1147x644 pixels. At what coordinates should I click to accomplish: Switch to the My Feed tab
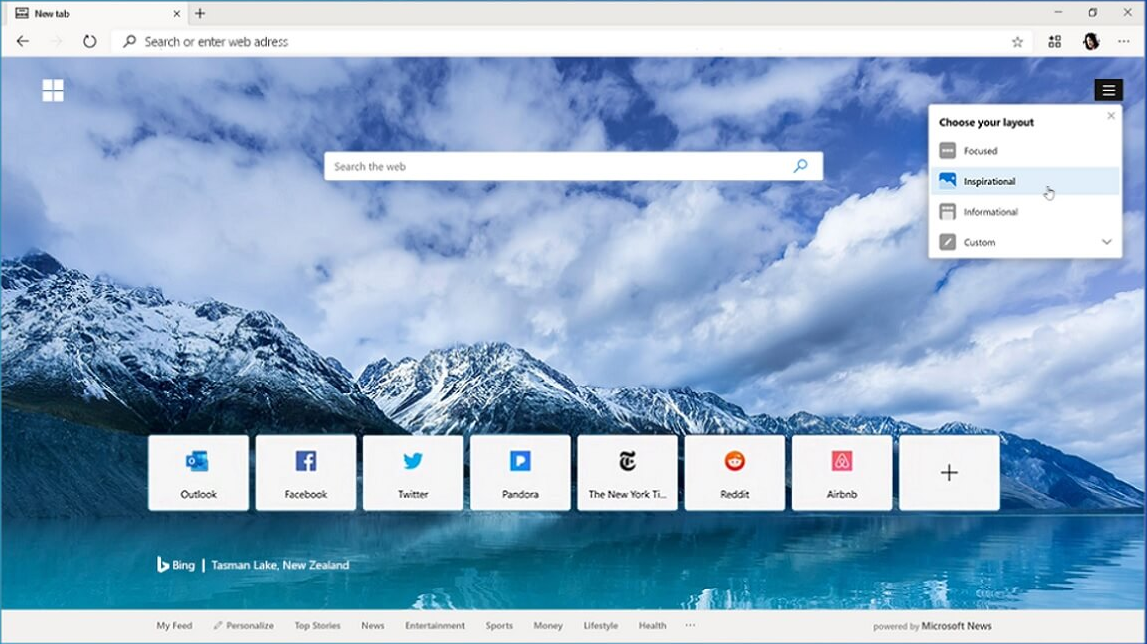click(174, 626)
